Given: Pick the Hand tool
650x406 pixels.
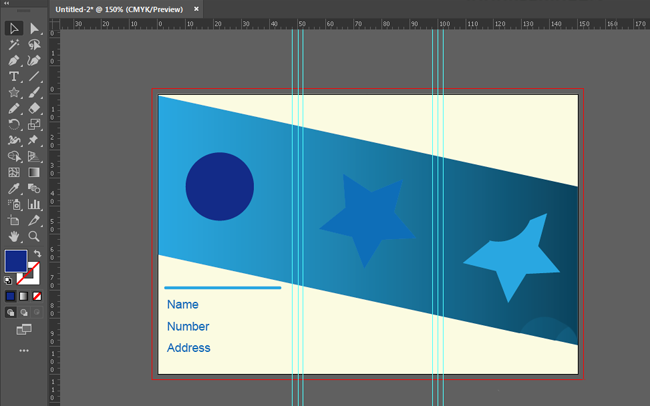Looking at the screenshot, I should [x=14, y=236].
